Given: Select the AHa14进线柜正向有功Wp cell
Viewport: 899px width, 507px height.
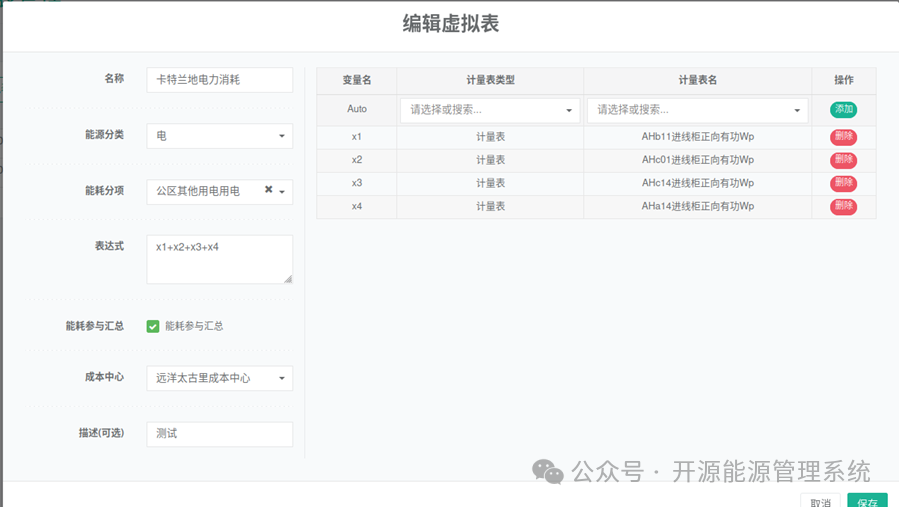Looking at the screenshot, I should 698,206.
